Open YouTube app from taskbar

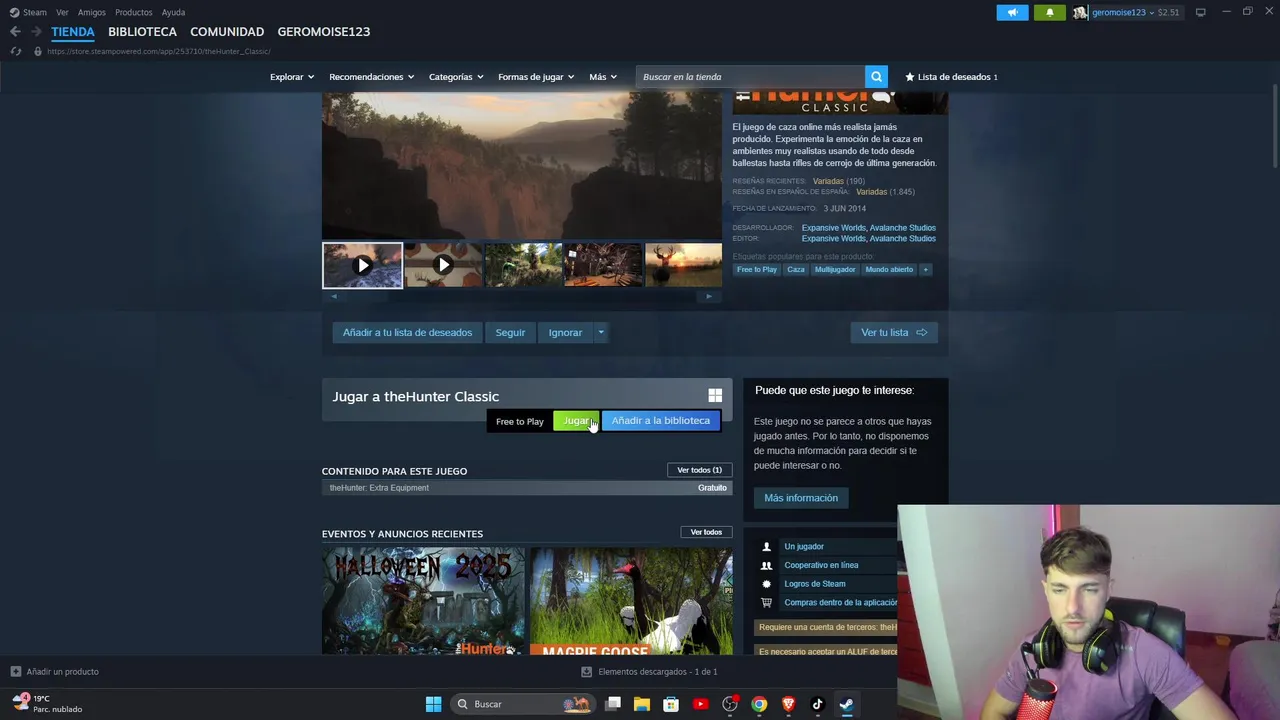[x=700, y=704]
